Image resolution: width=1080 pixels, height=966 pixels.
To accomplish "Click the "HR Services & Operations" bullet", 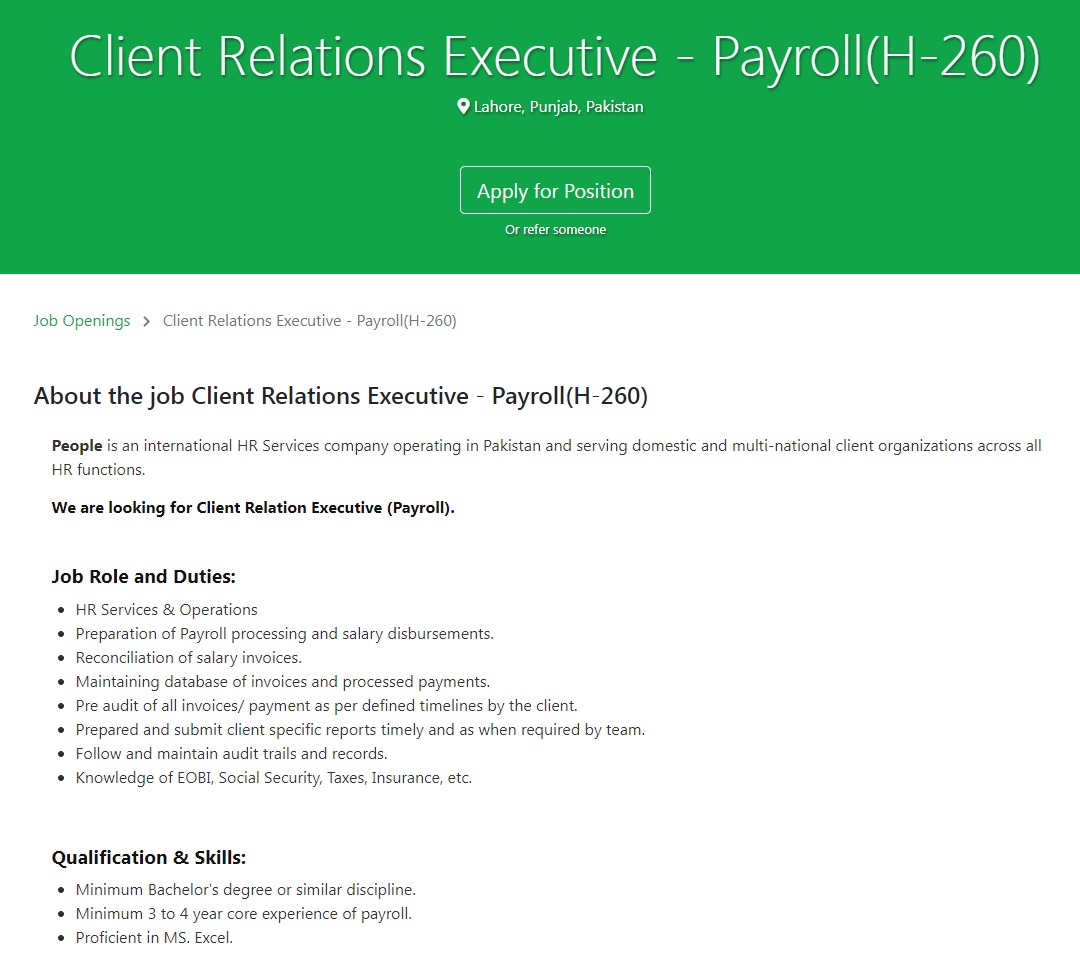I will coord(167,610).
